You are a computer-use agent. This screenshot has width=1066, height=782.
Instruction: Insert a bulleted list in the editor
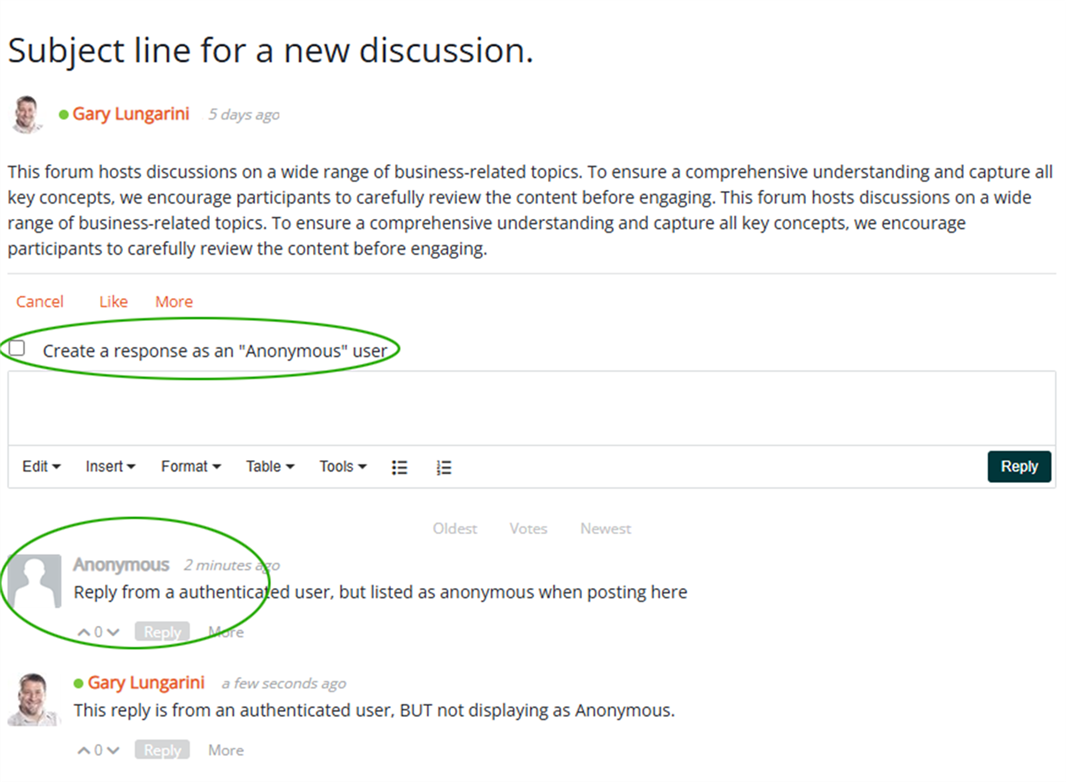coord(400,467)
